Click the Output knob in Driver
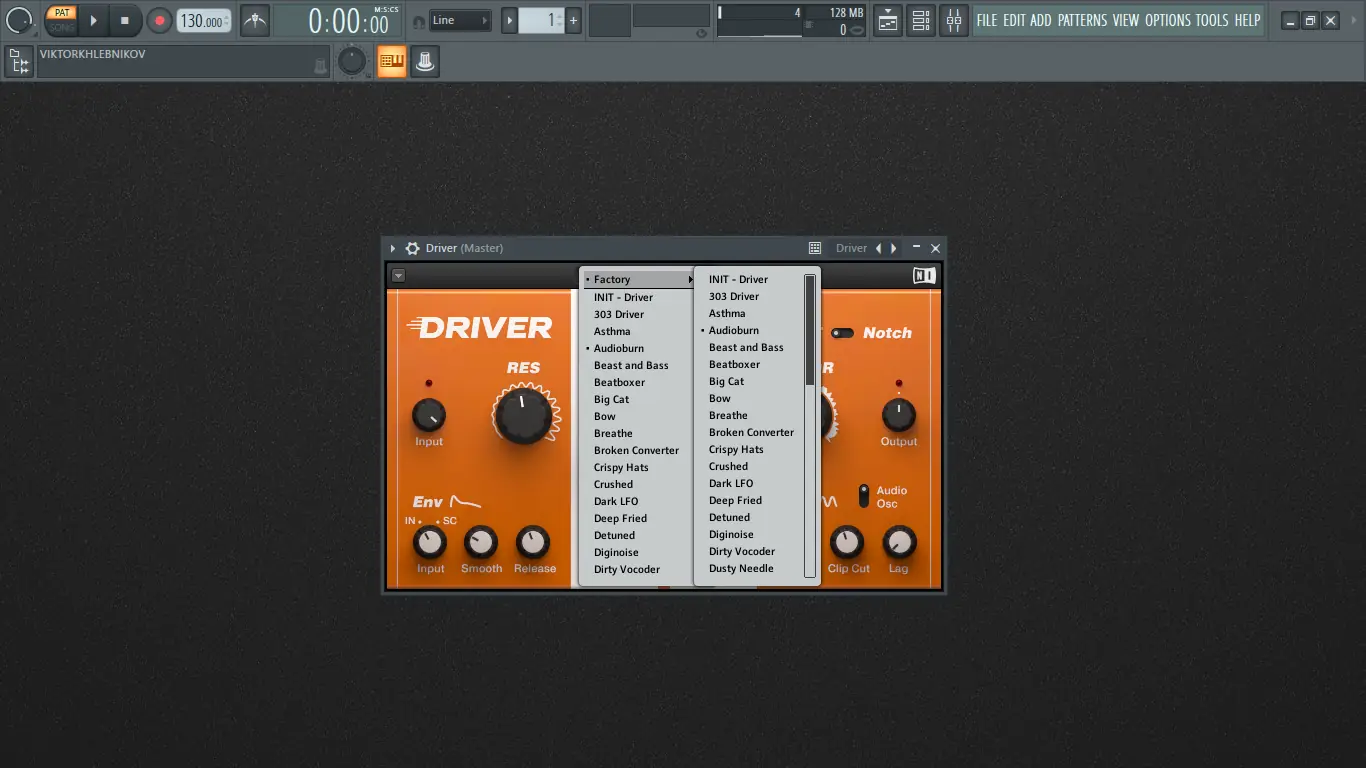This screenshot has width=1366, height=768. point(898,413)
